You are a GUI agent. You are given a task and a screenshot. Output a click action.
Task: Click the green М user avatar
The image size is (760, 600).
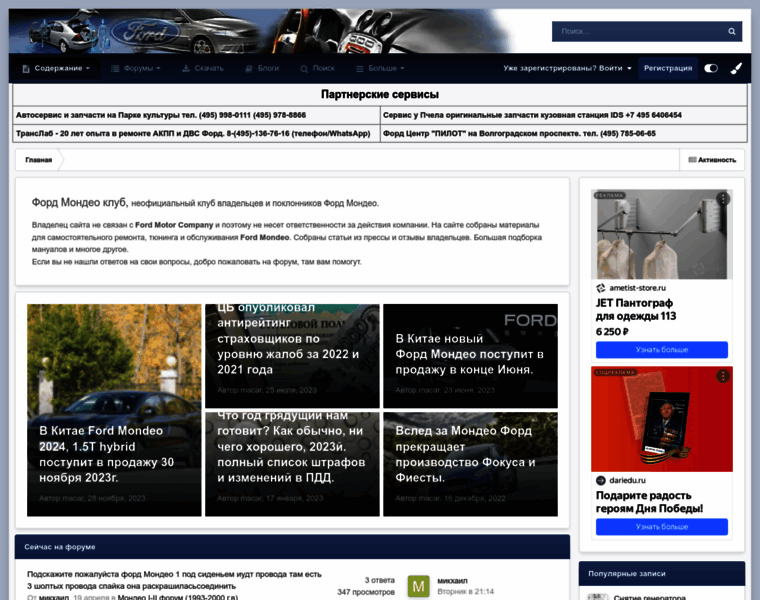point(418,586)
